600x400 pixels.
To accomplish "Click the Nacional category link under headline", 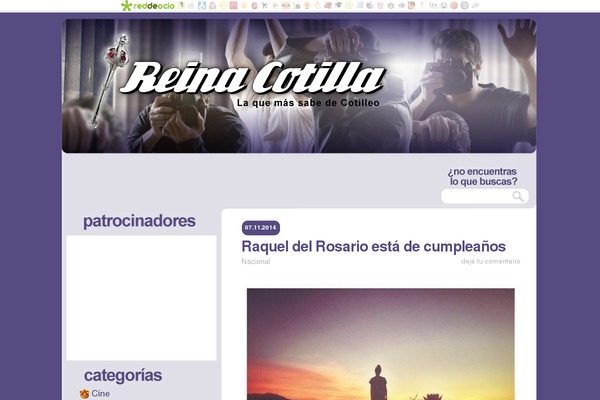I will coord(256,261).
